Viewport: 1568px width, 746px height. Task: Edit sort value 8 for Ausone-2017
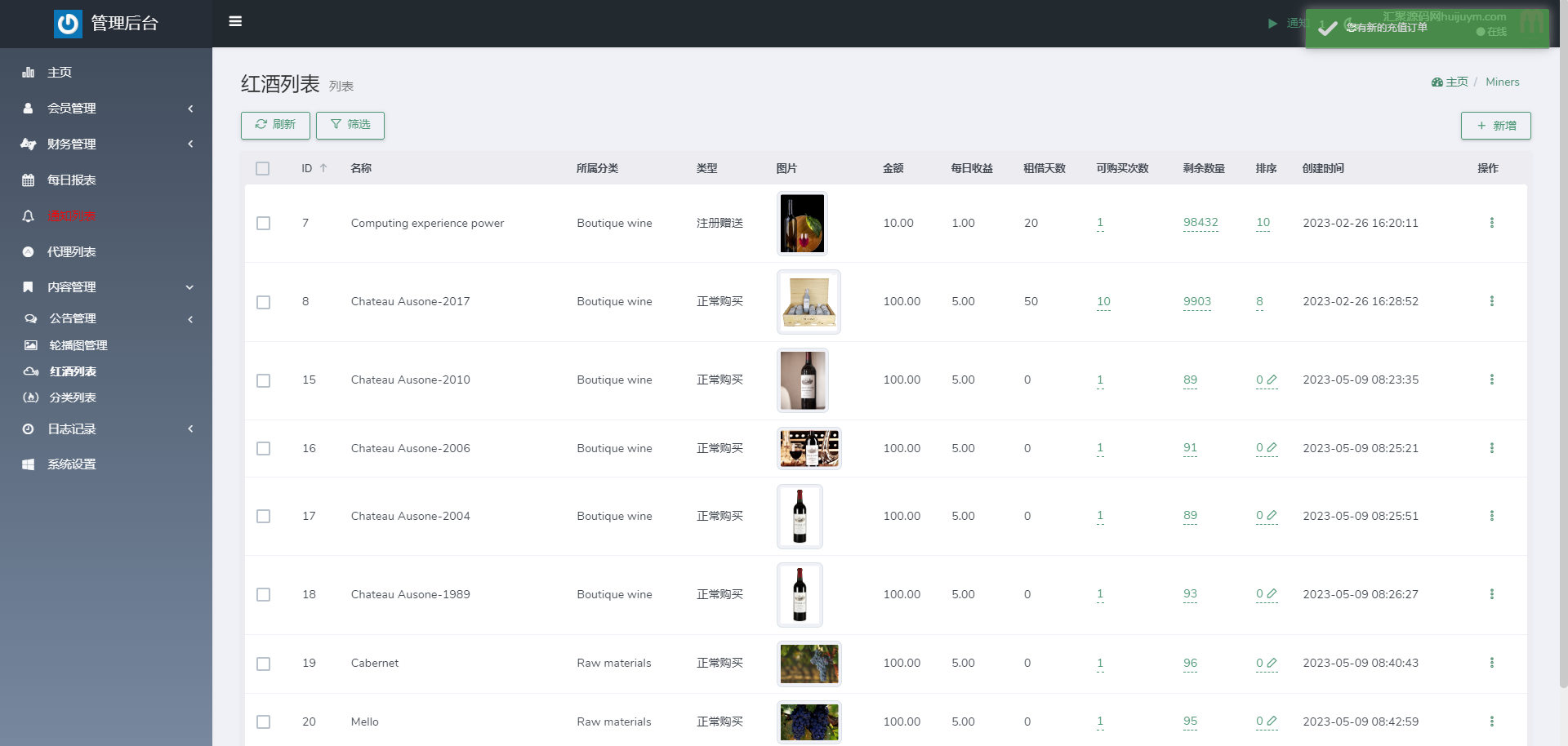tap(1259, 301)
